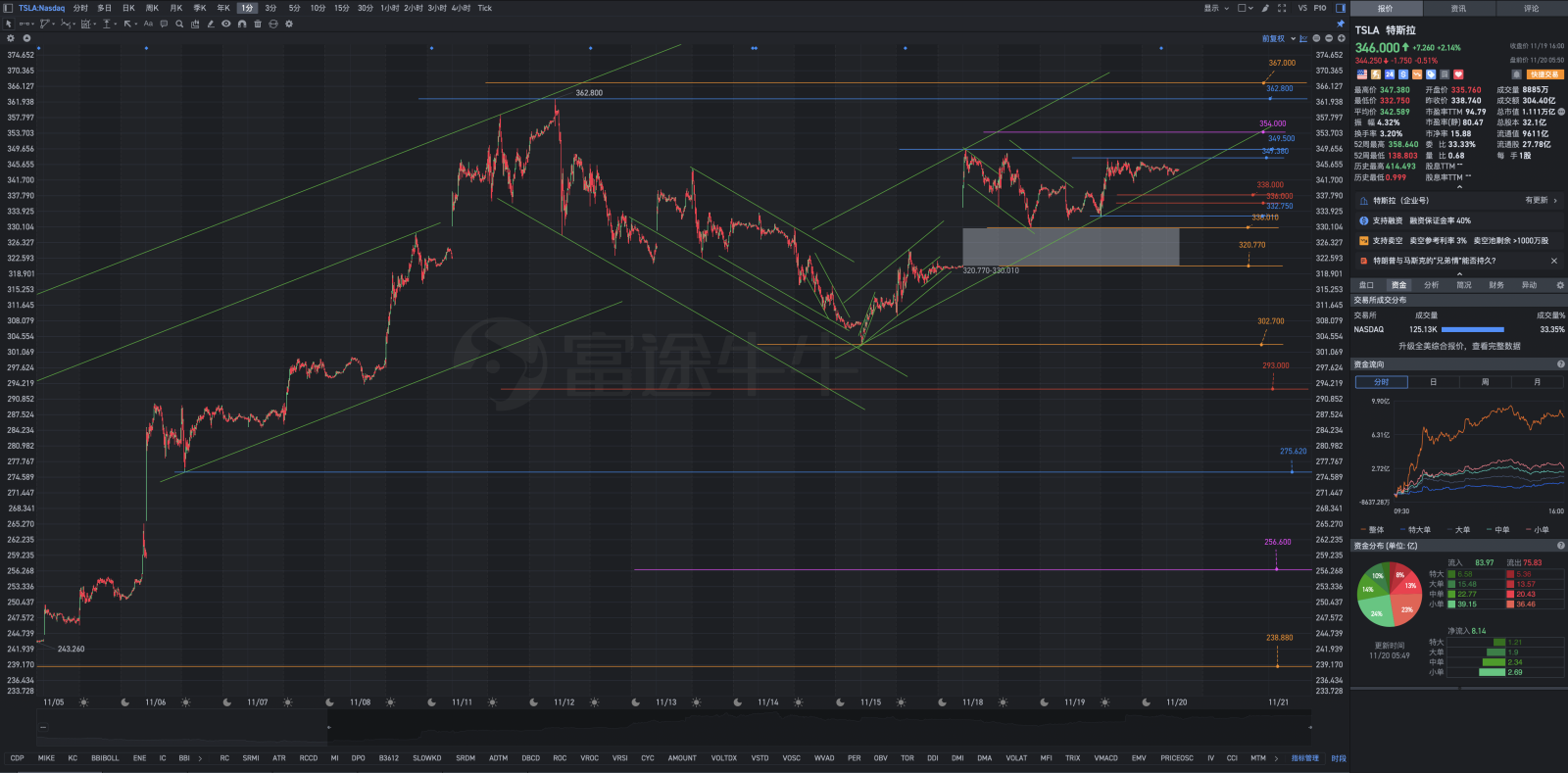Viewport: 1568px width, 773px height.
Task: Toggle drawings visibility eye icon
Action: coord(226,24)
